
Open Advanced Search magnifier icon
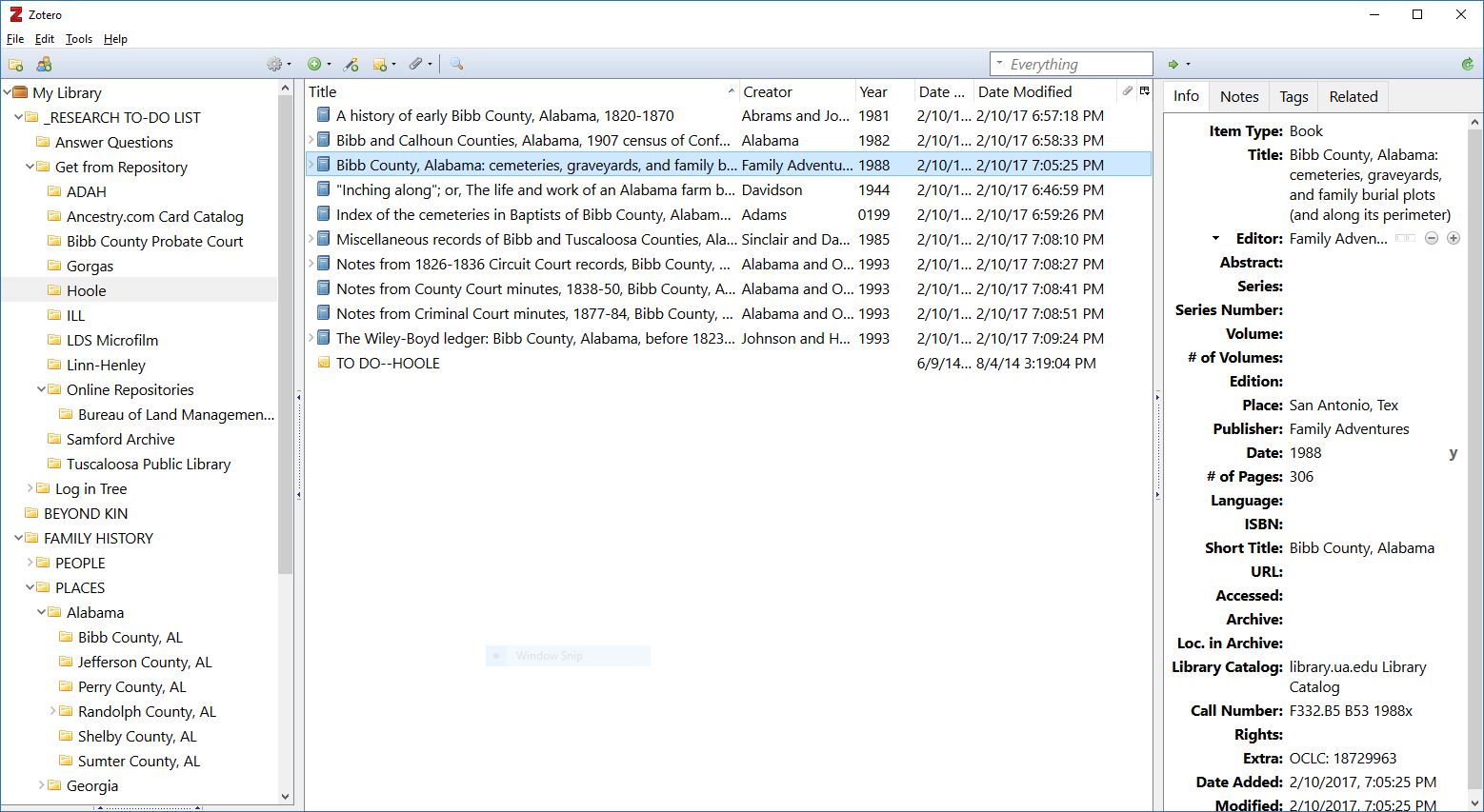coord(457,65)
